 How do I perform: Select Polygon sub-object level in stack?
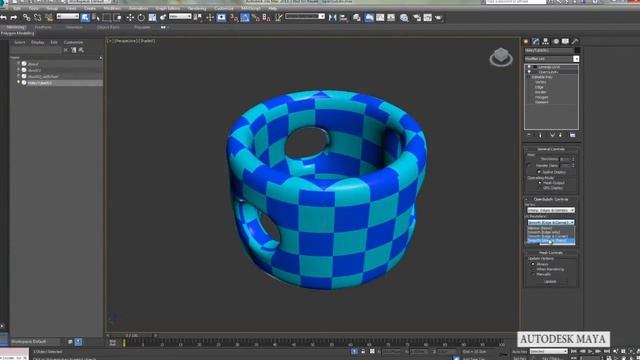[542, 97]
